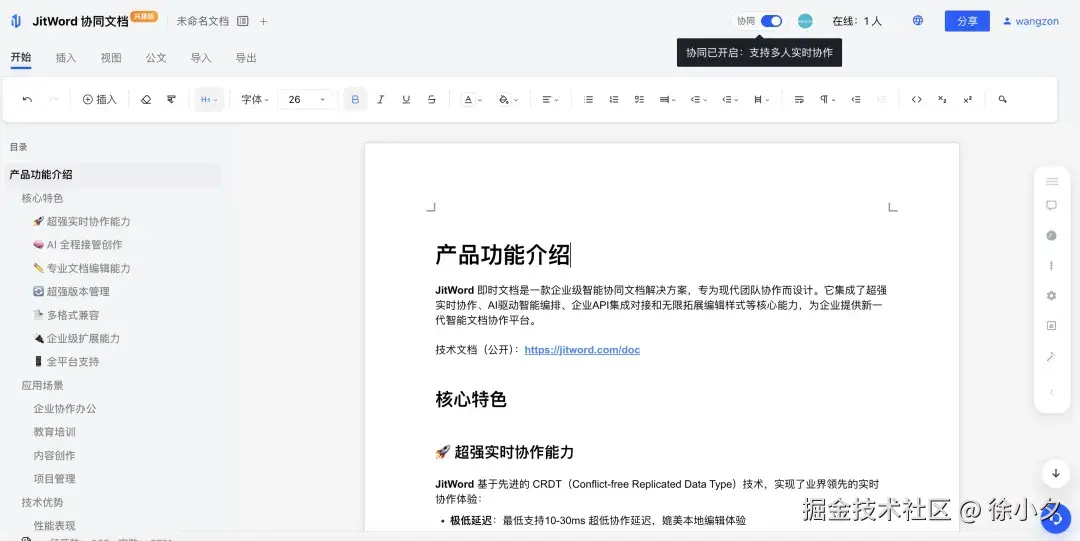Open the https://jitword.com/doc link
The width and height of the screenshot is (1080, 541).
point(582,349)
